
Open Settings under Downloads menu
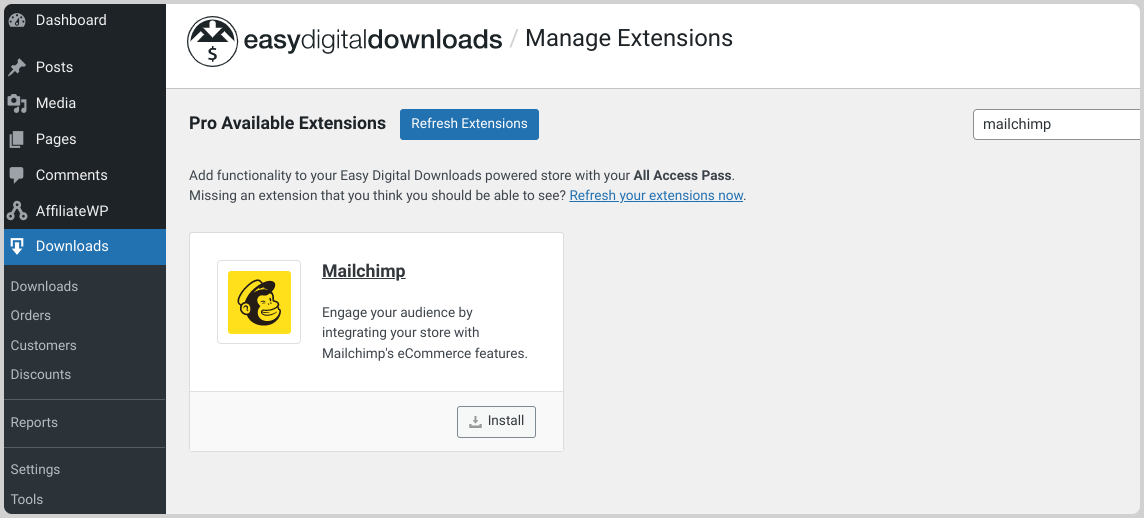pyautogui.click(x=35, y=469)
